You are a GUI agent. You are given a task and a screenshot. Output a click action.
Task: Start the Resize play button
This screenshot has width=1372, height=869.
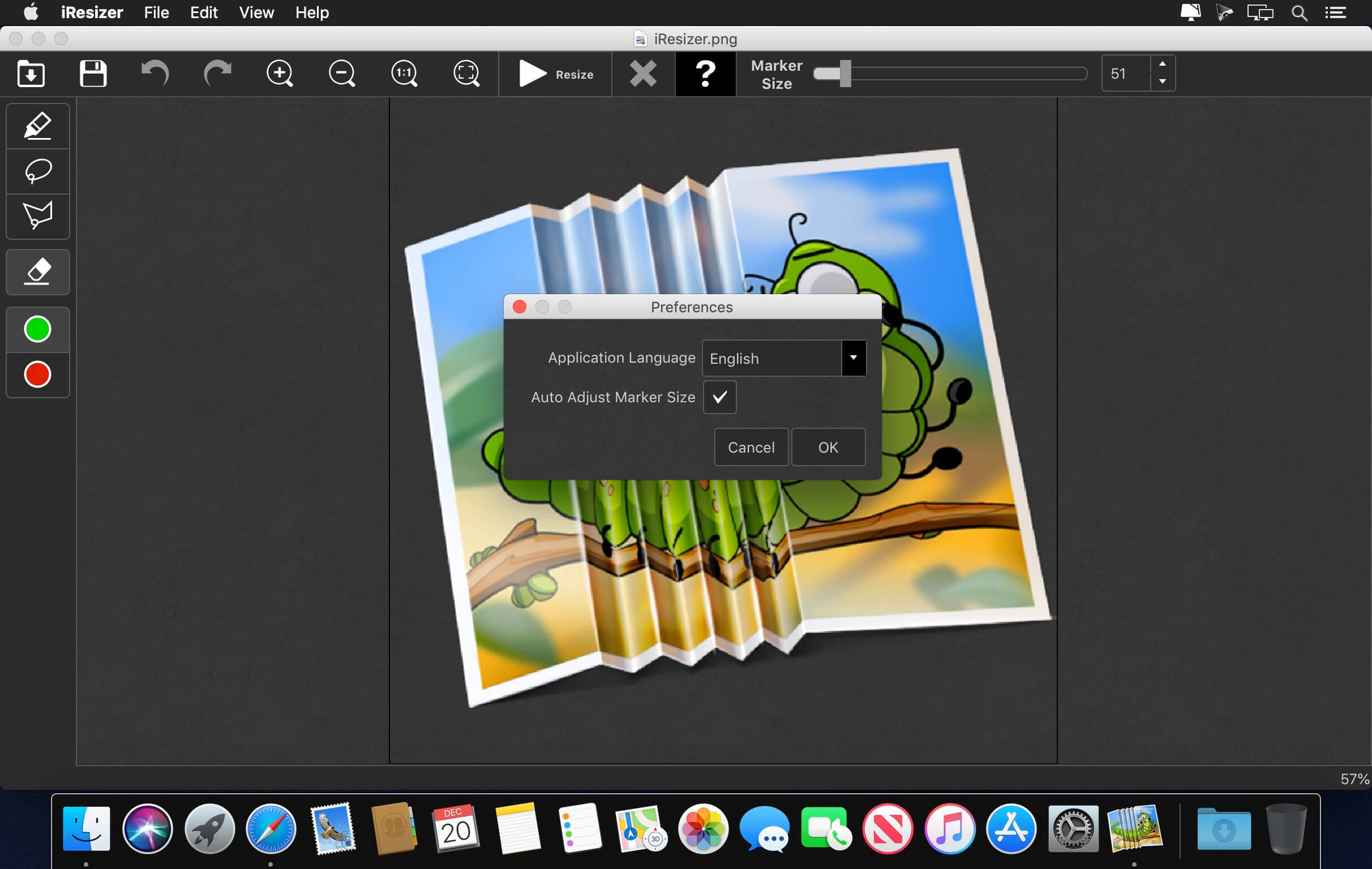pos(555,74)
